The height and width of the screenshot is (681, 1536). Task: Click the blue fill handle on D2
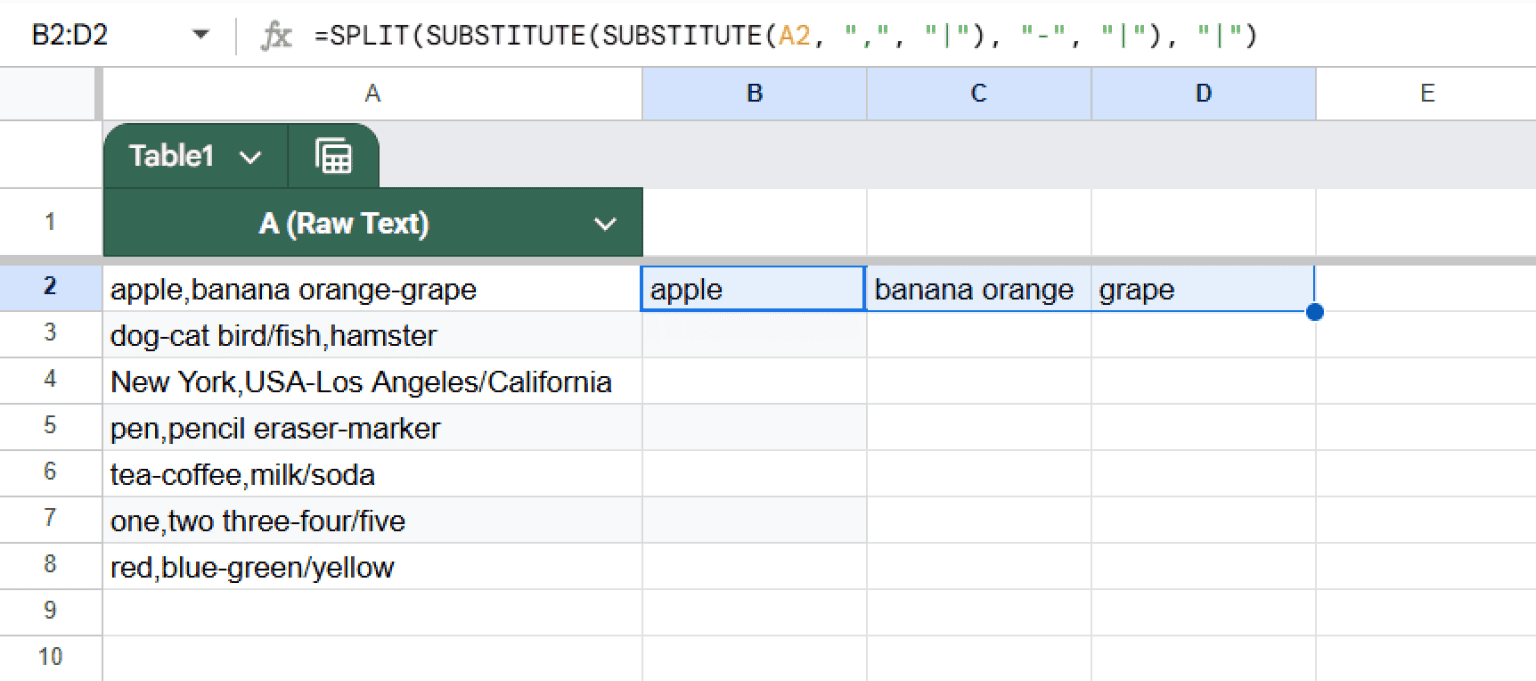click(1314, 312)
